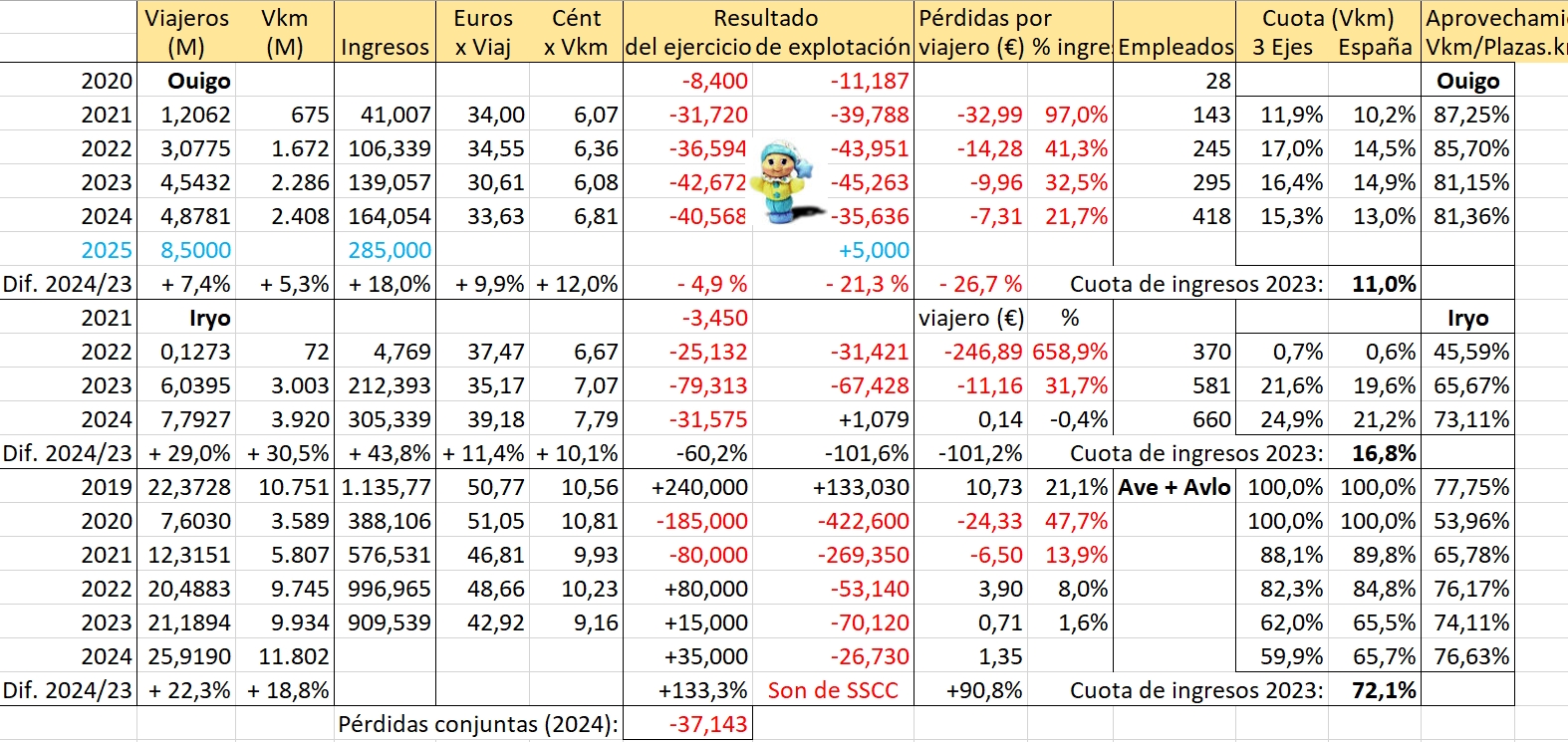
Task: Click the red 'Son de SSCC' cell
Action: pyautogui.click(x=833, y=690)
